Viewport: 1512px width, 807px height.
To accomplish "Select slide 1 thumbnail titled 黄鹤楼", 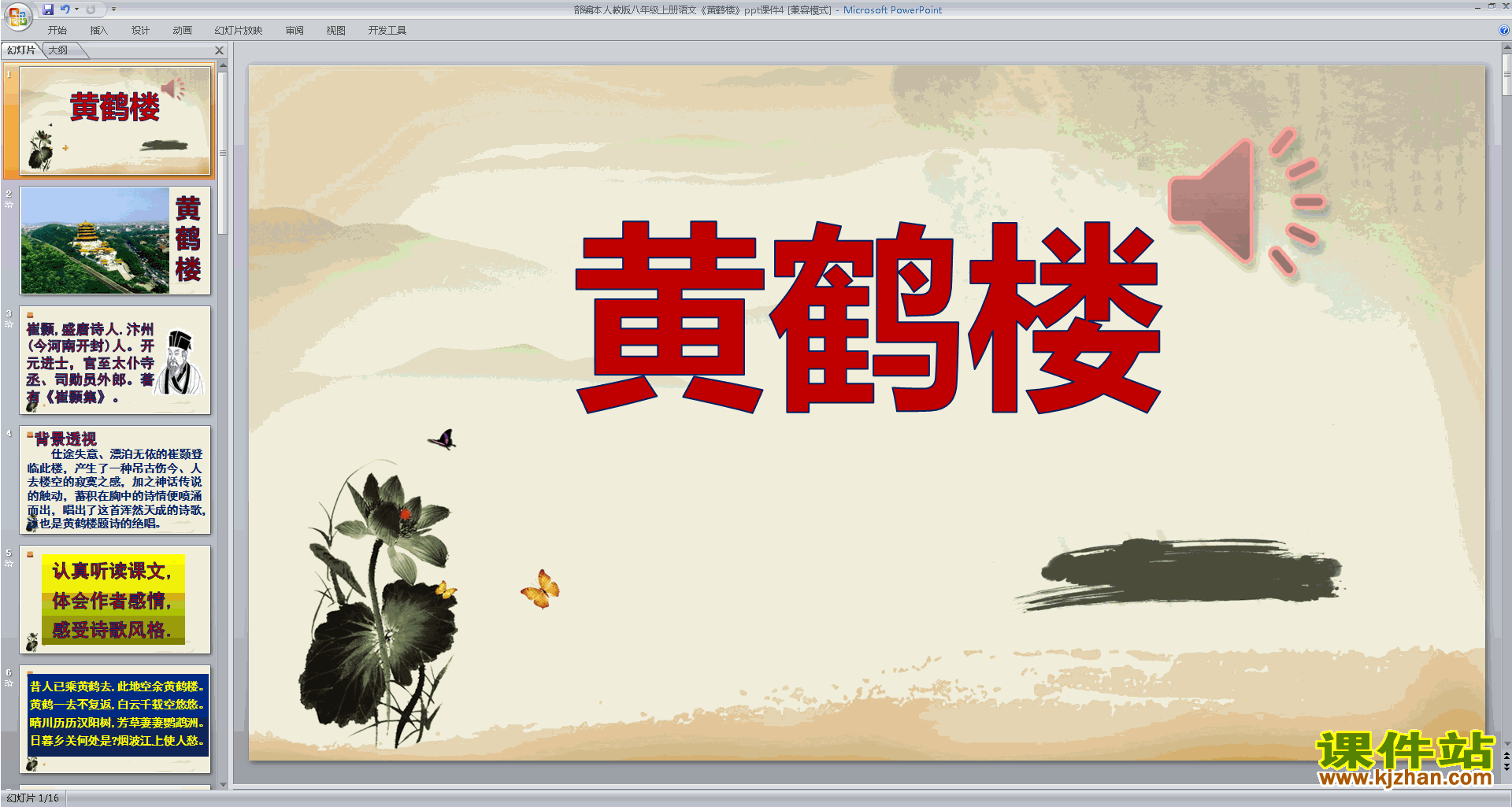I will click(x=115, y=120).
